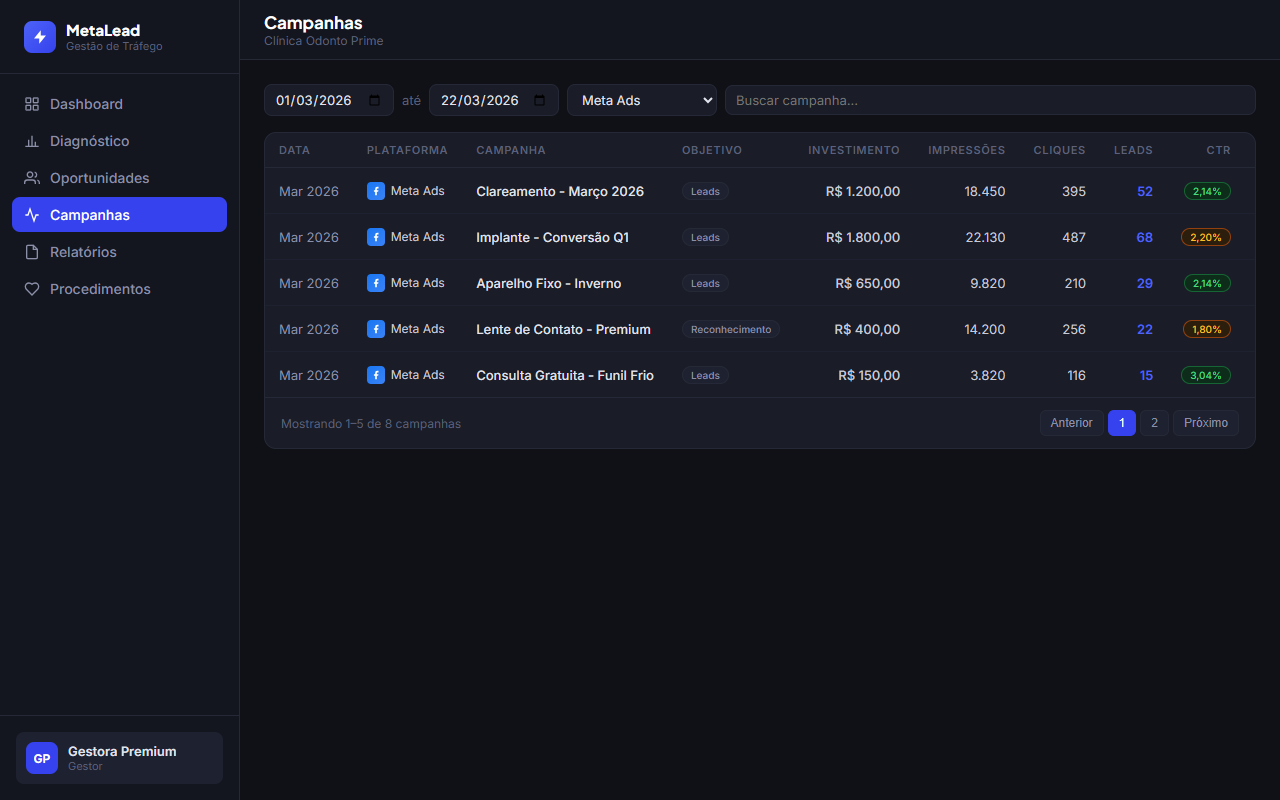
Task: Open calendar picker on start date 01/03/2026
Action: (375, 100)
